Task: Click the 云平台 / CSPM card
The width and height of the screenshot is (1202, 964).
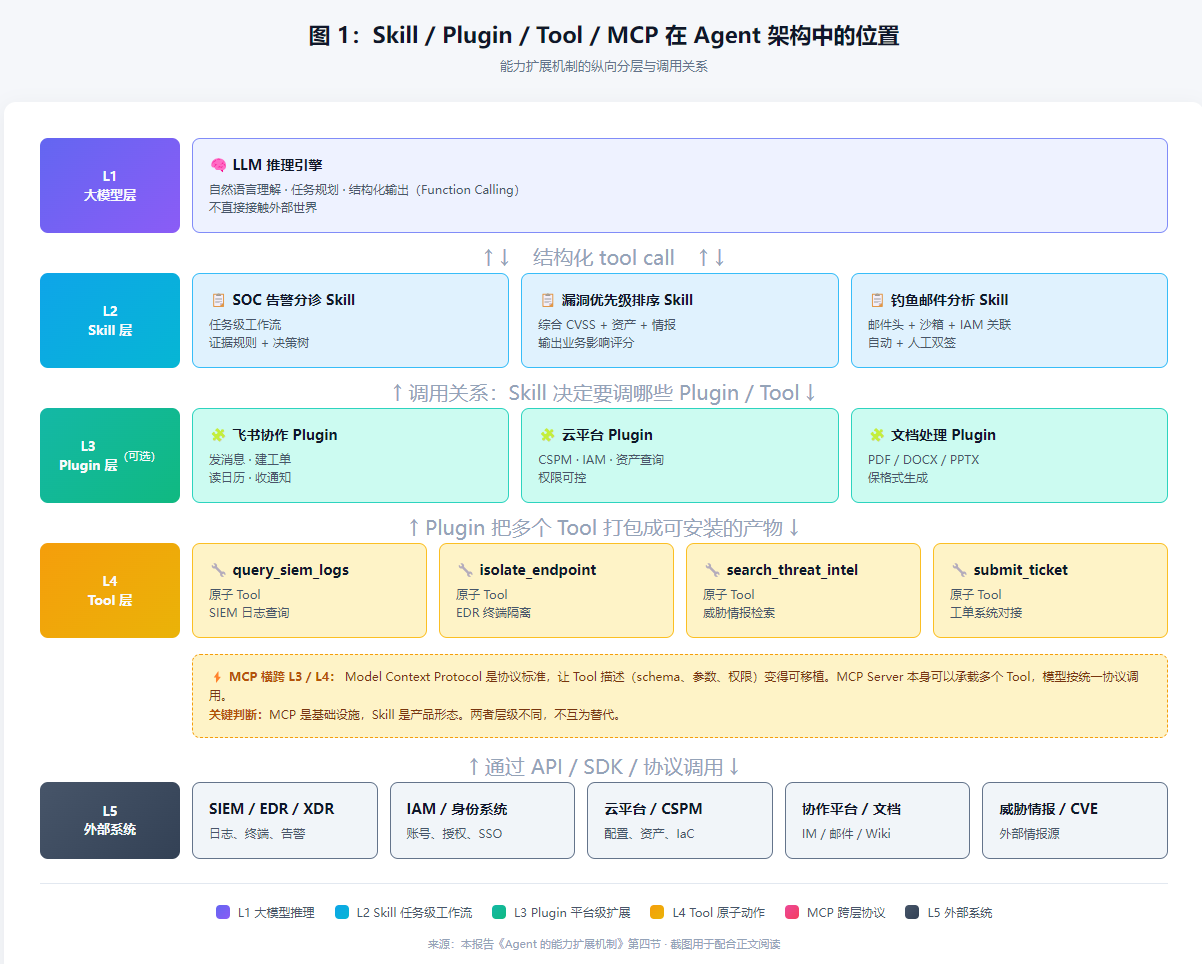Action: click(x=680, y=820)
